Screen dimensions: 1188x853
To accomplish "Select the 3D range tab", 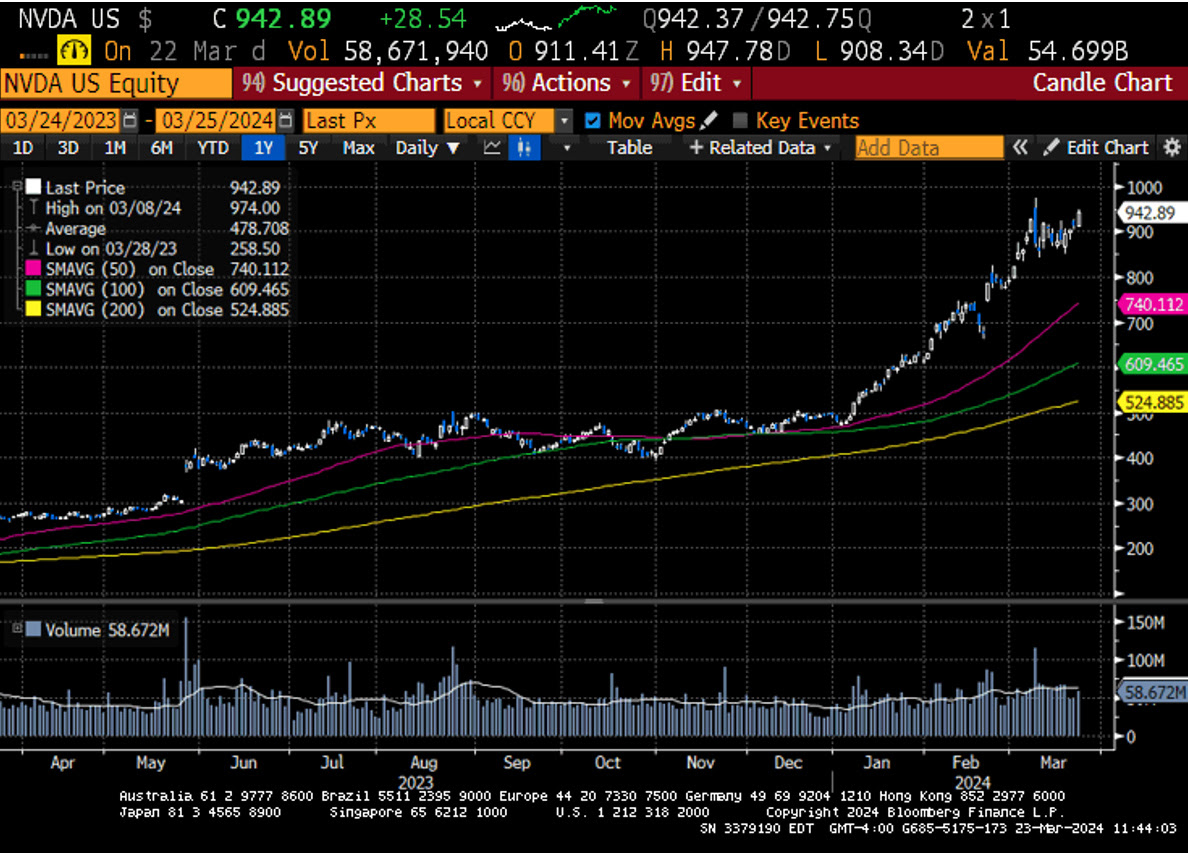I will (68, 148).
